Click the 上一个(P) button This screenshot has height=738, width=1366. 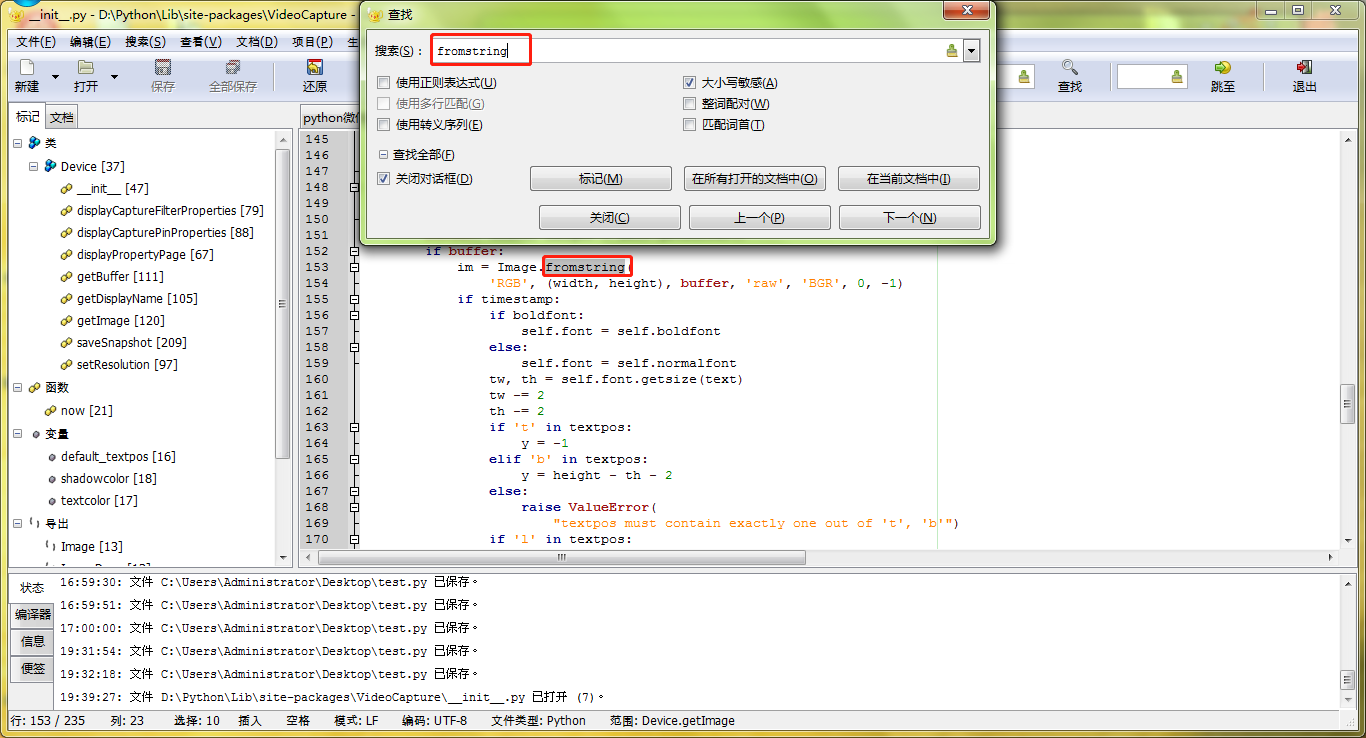pyautogui.click(x=760, y=218)
